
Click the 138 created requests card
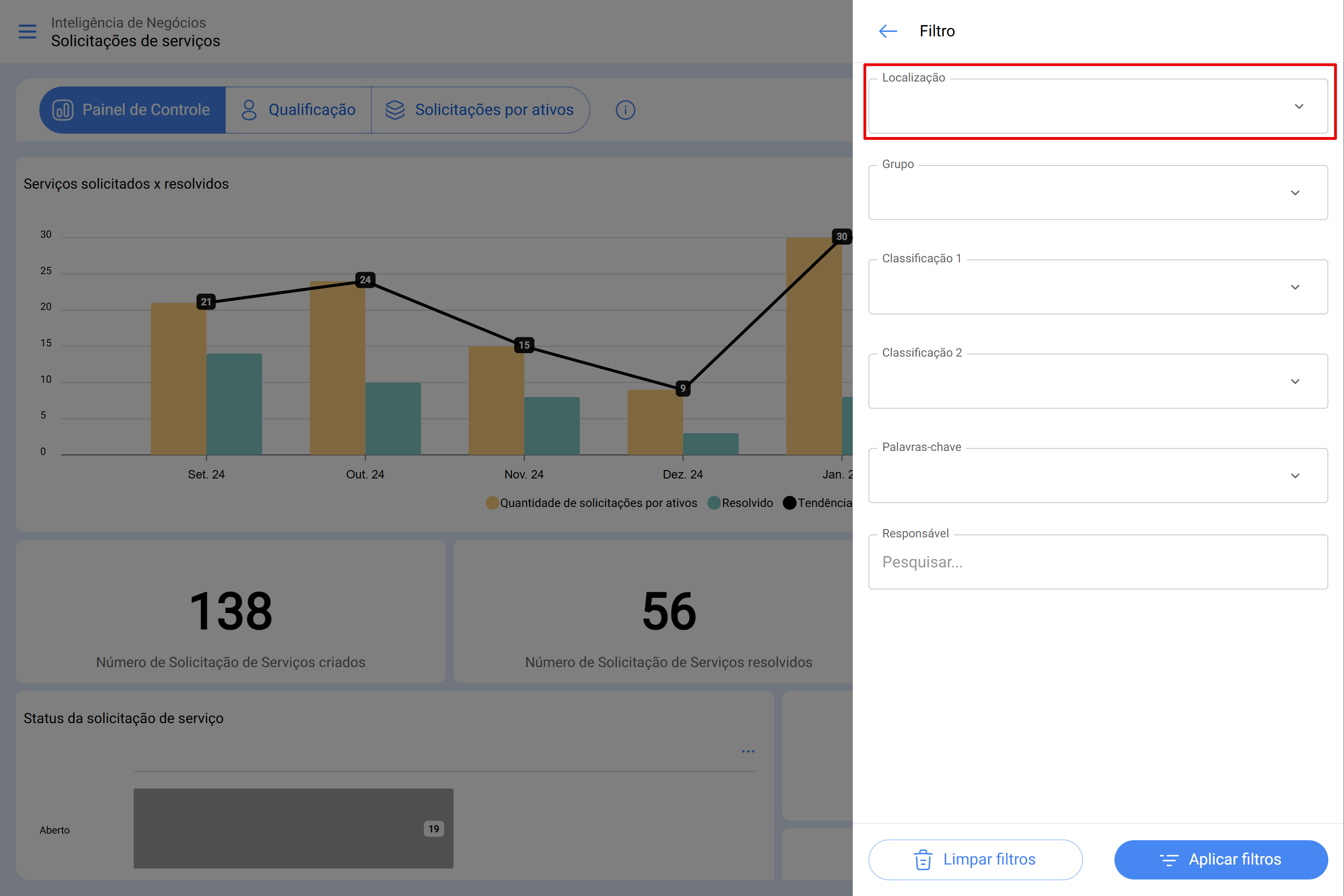tap(230, 612)
